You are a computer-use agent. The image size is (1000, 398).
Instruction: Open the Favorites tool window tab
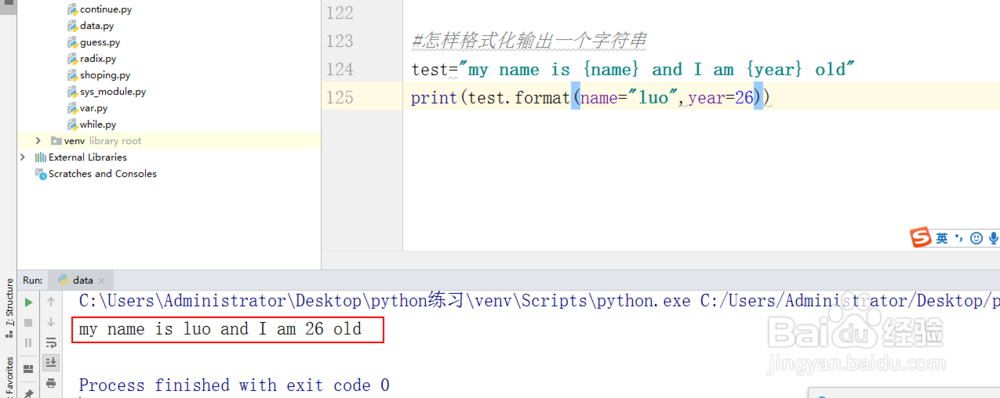[9, 376]
